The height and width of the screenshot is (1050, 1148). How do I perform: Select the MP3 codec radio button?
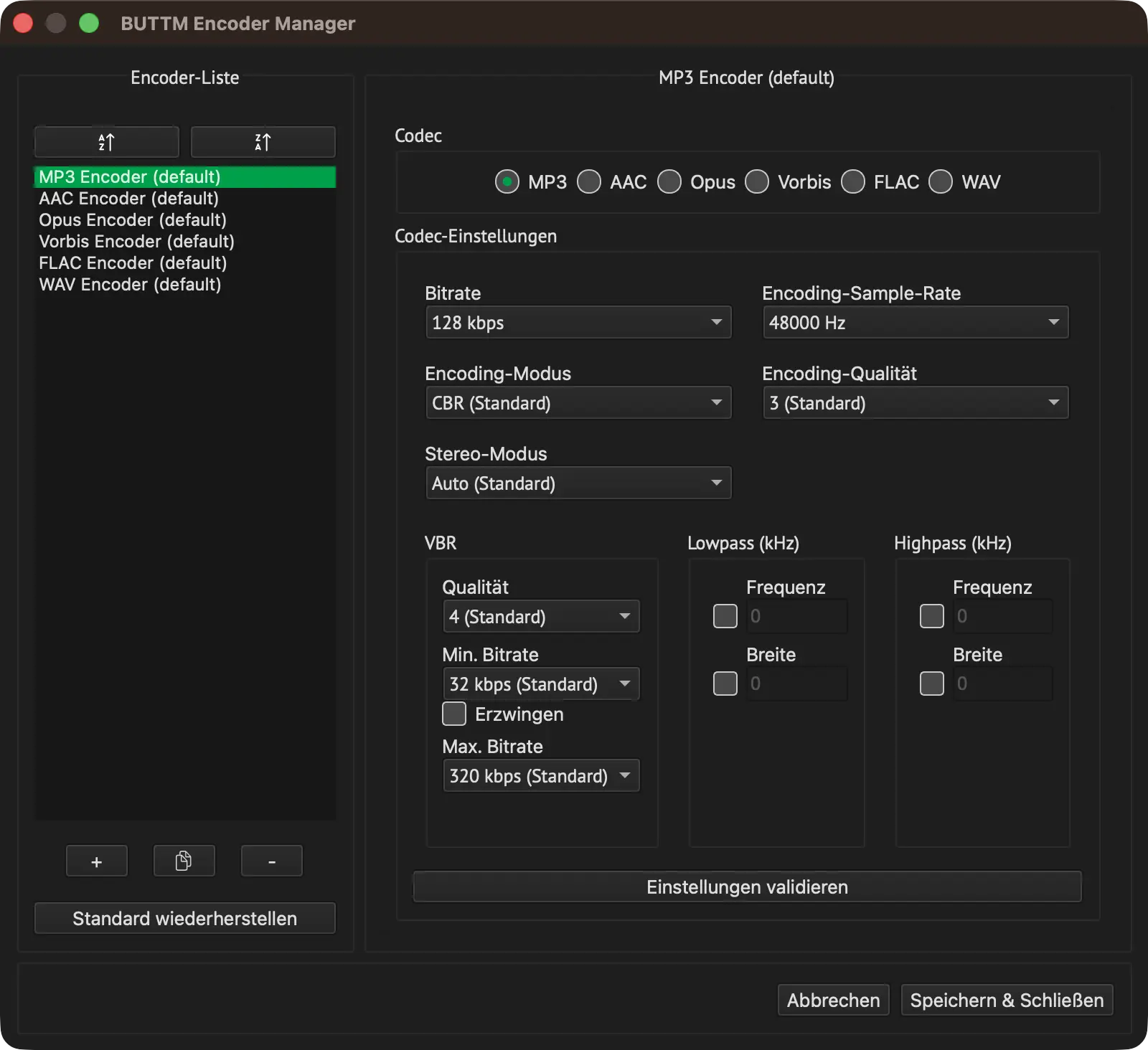(x=507, y=182)
